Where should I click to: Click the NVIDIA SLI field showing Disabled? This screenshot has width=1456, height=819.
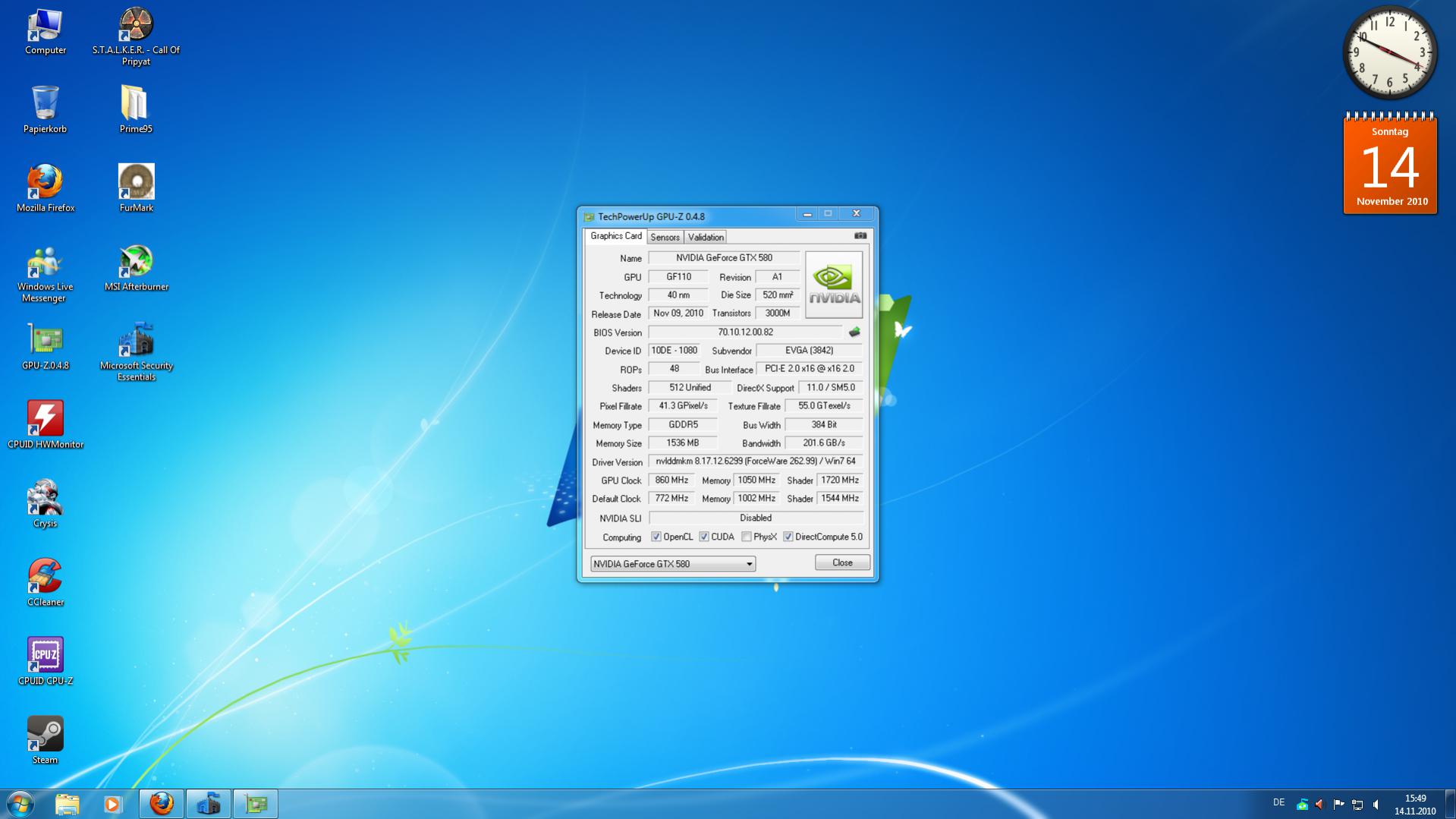pyautogui.click(x=756, y=518)
